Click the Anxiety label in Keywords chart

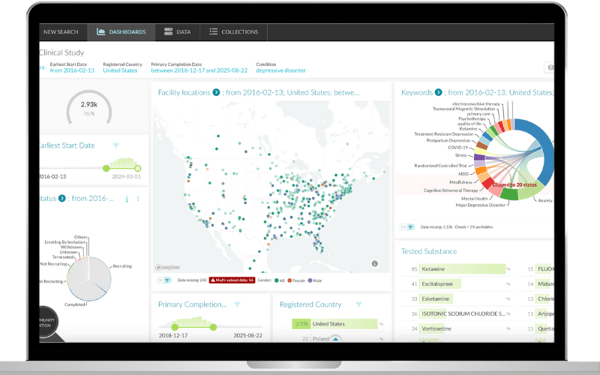pos(545,200)
